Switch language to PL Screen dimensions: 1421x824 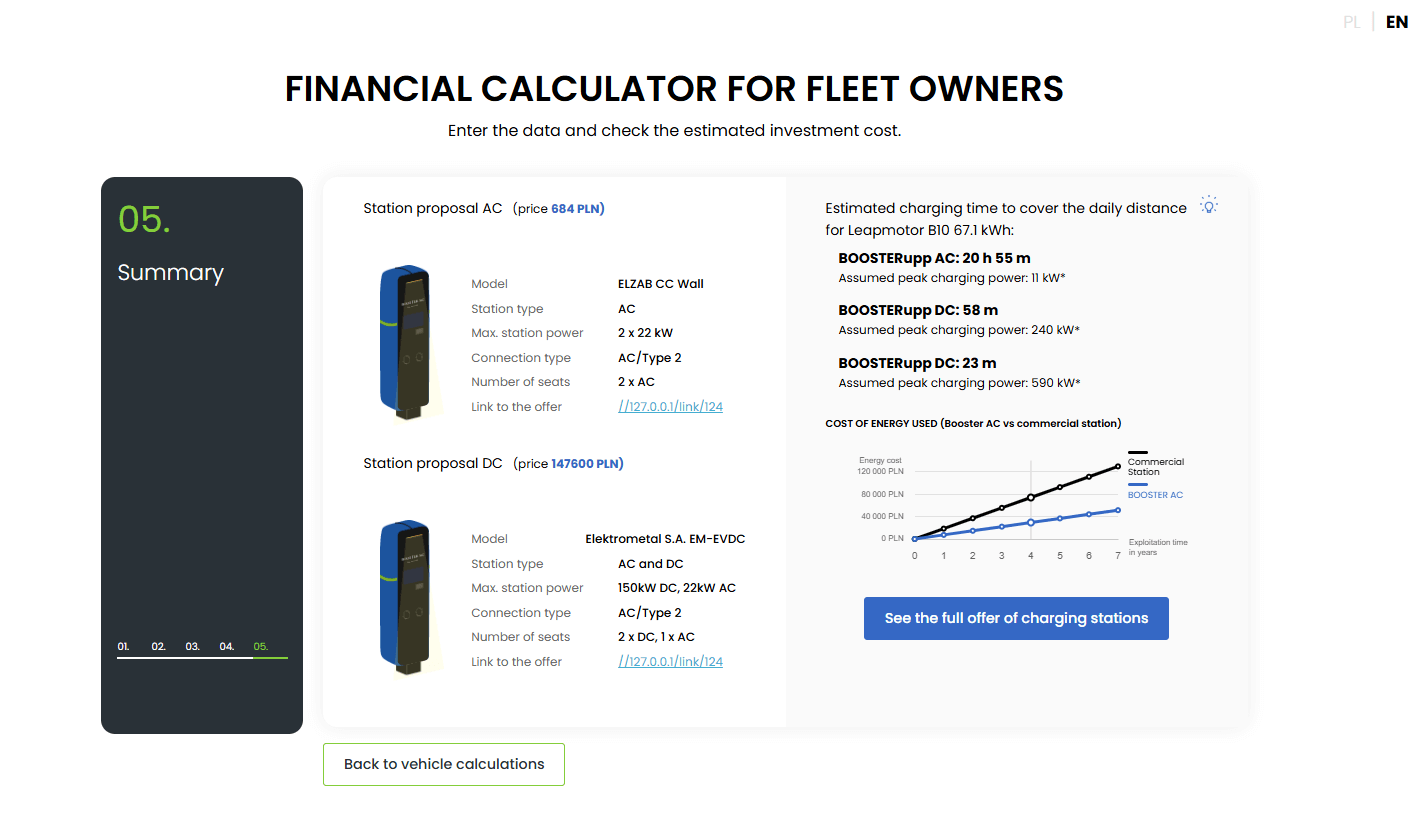(1351, 22)
